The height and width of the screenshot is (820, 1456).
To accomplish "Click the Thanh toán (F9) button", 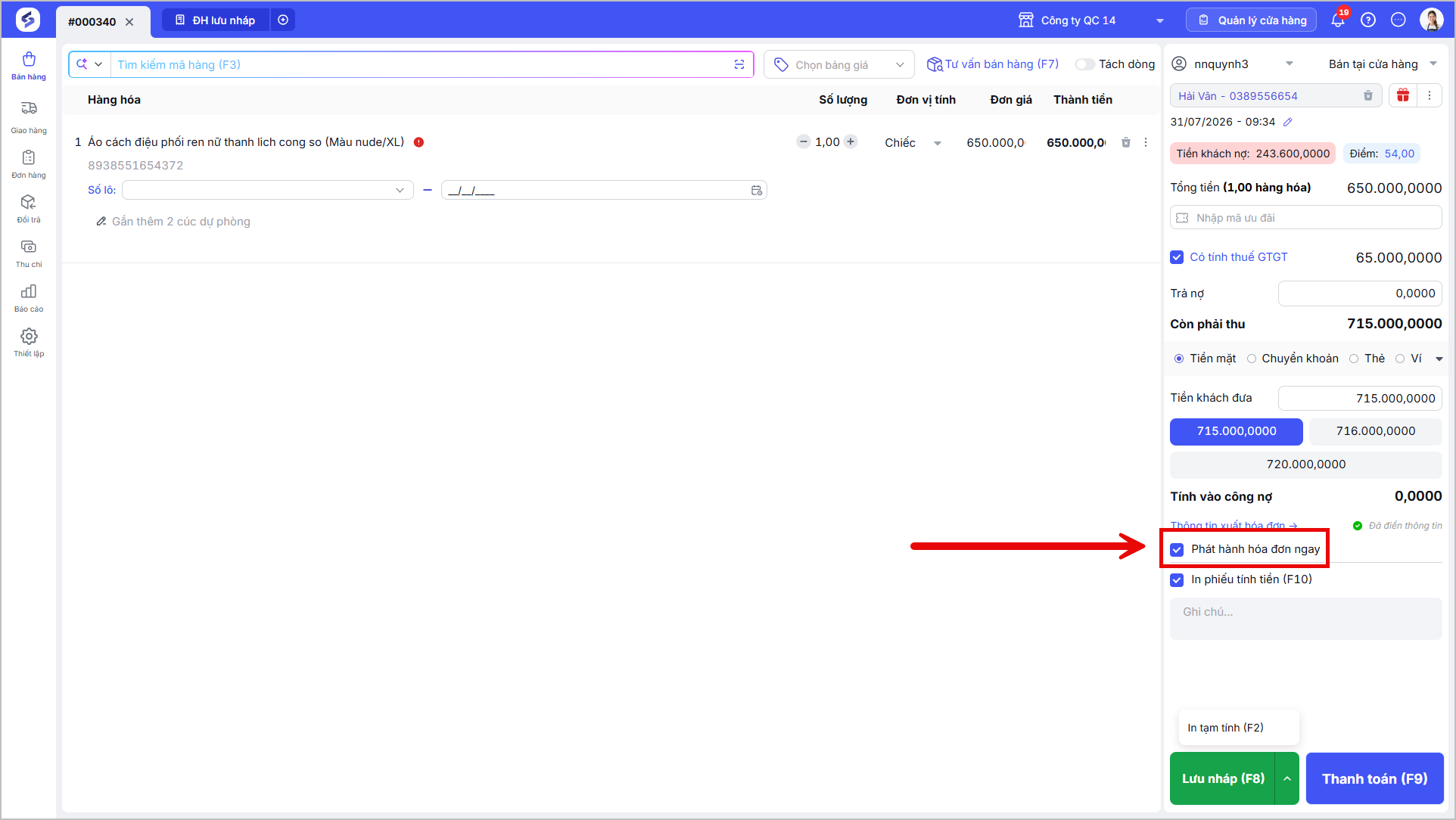I will coord(1374,778).
